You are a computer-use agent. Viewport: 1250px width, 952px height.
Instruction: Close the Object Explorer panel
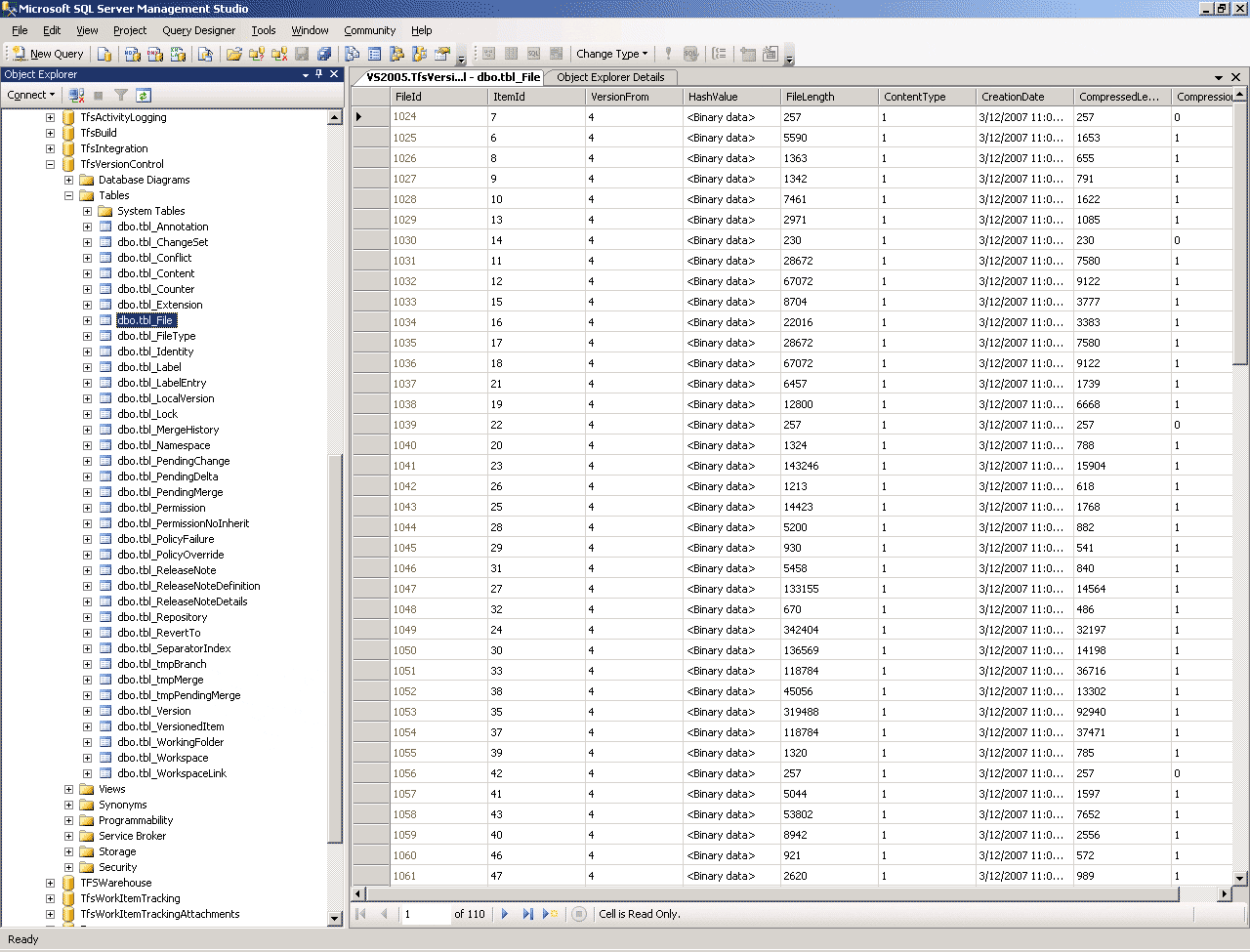point(334,74)
